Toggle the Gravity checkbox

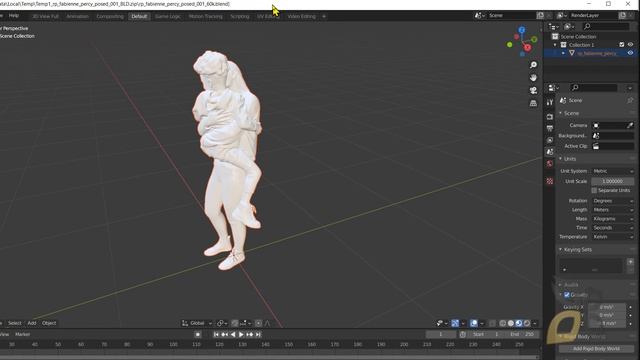(567, 295)
